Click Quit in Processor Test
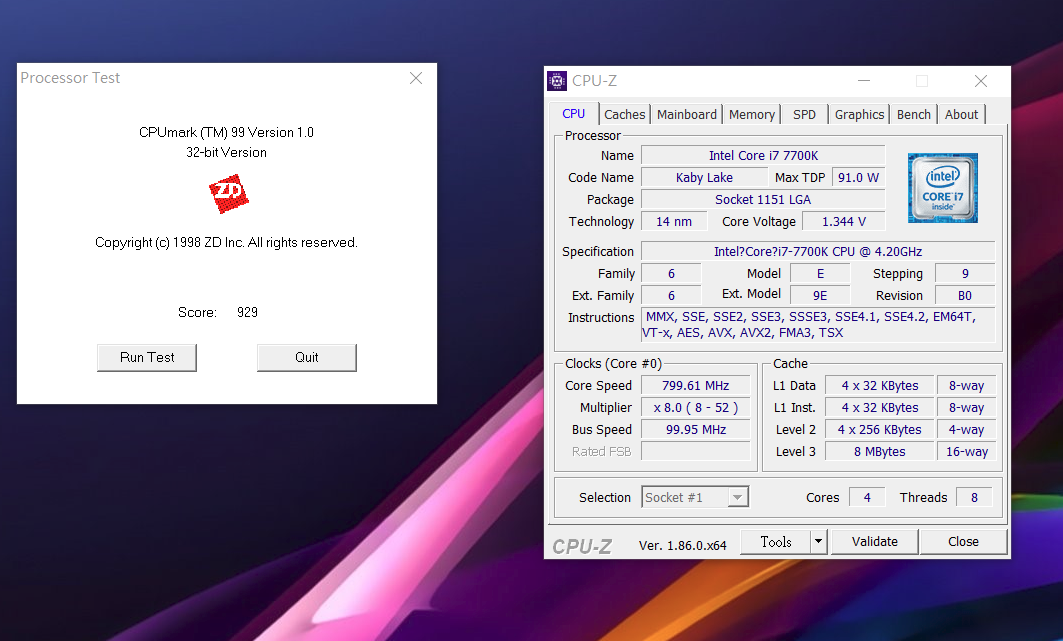 307,357
